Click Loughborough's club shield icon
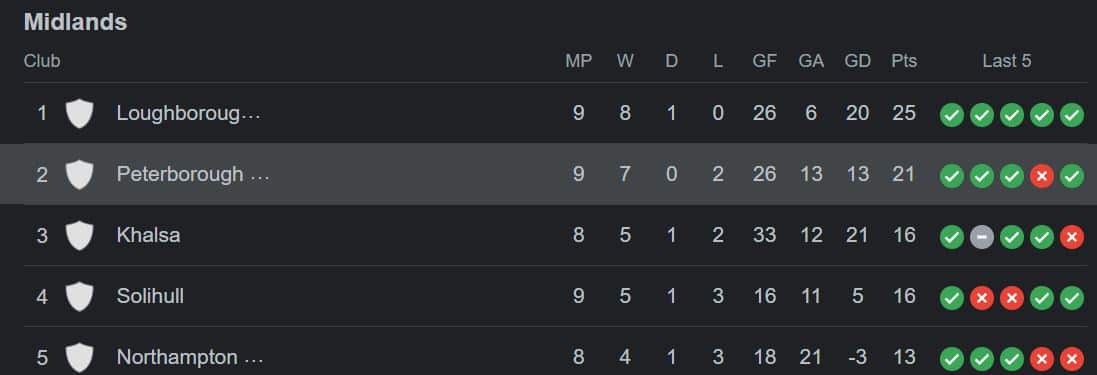The width and height of the screenshot is (1097, 375). click(x=79, y=113)
